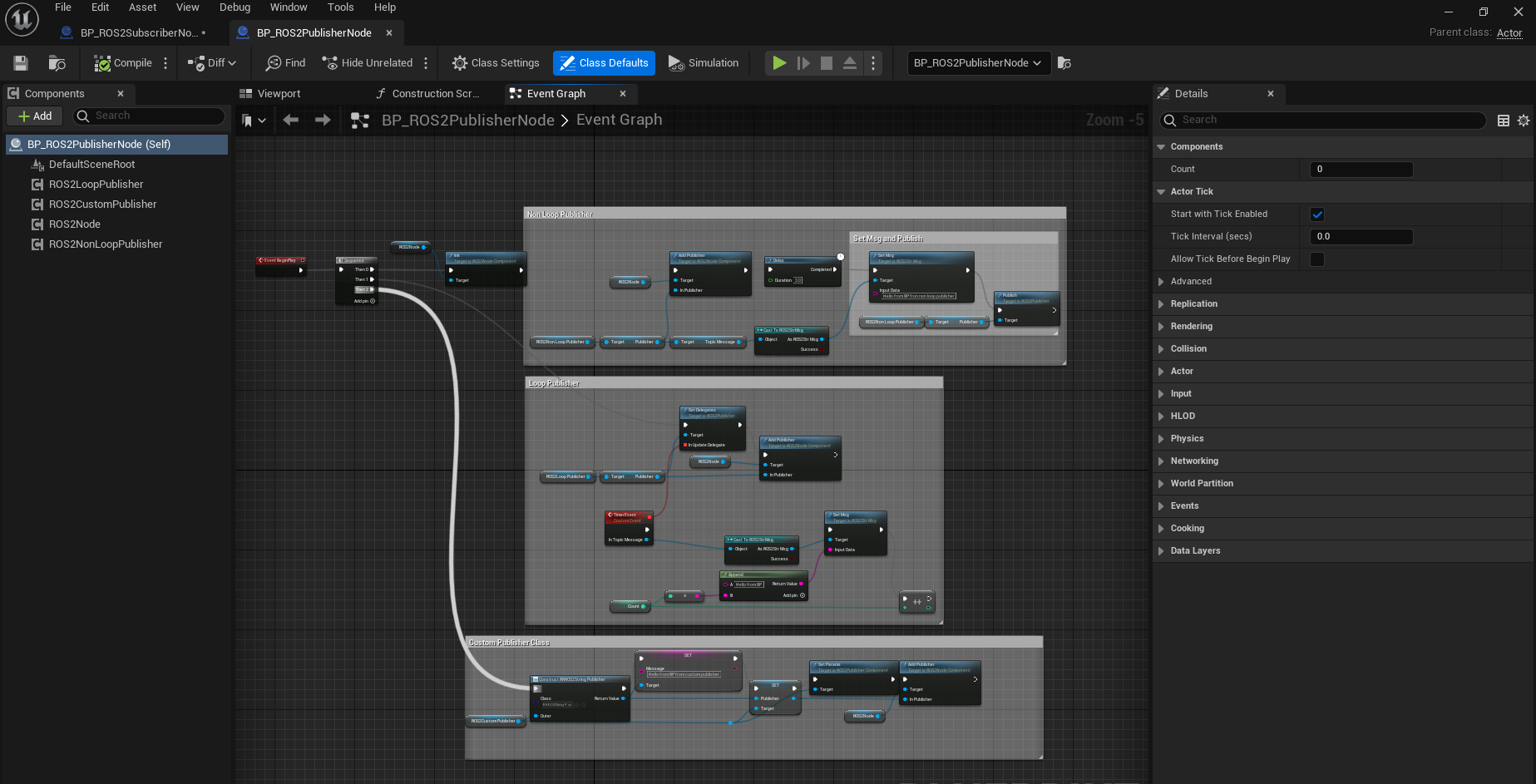Click the Details search field
1536x784 pixels.
(x=1322, y=121)
